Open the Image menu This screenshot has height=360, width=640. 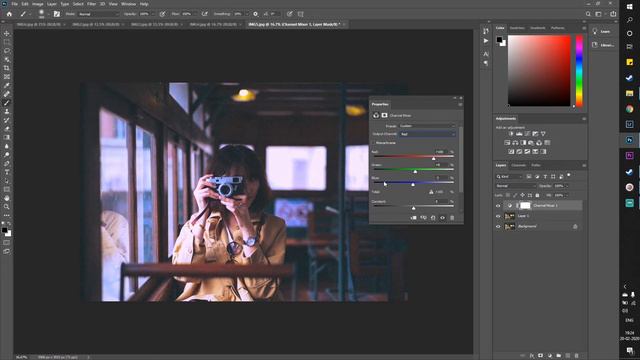(38, 4)
